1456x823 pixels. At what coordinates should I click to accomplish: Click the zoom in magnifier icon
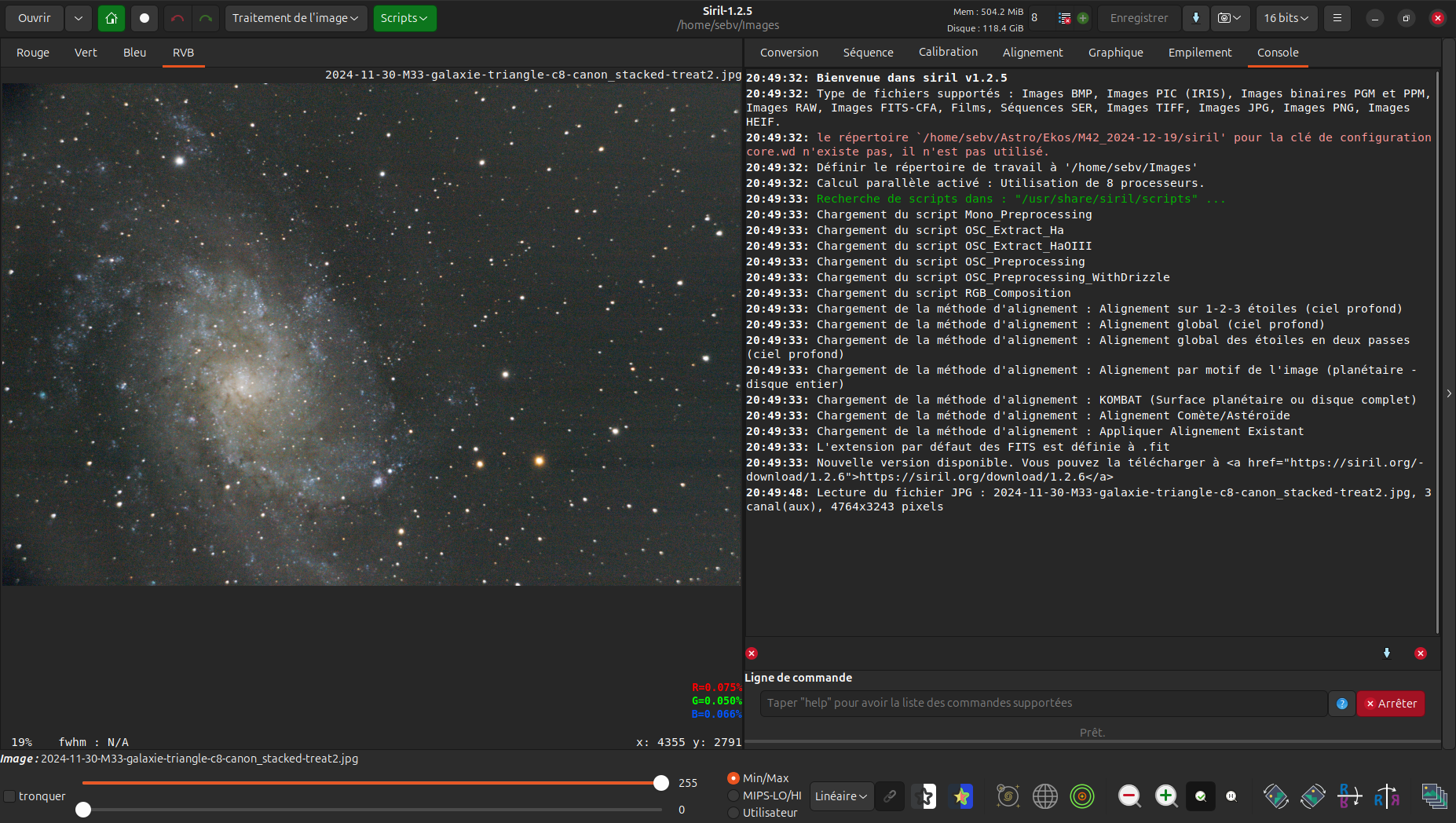tap(1166, 796)
